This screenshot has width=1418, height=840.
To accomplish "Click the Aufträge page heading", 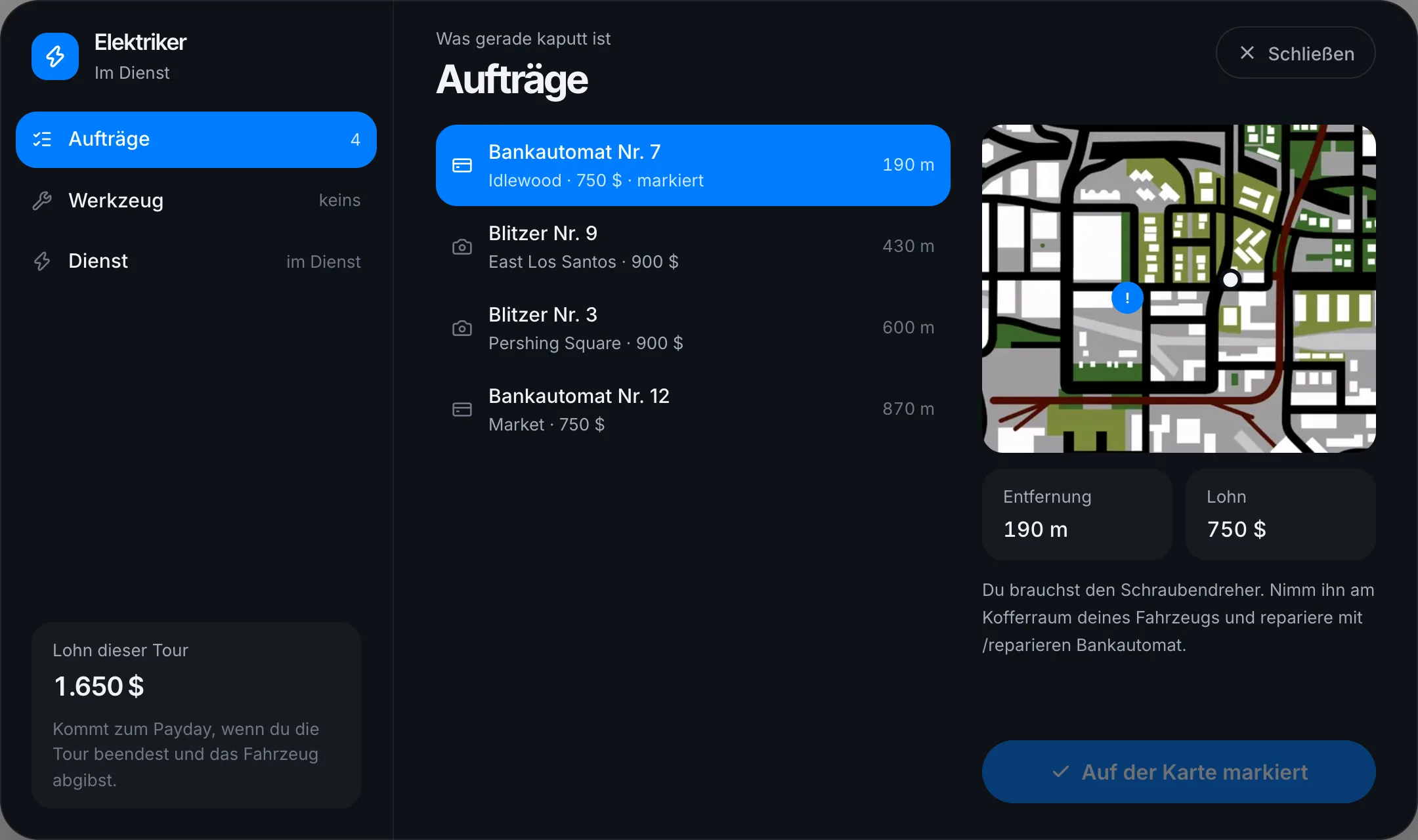I will click(x=512, y=80).
